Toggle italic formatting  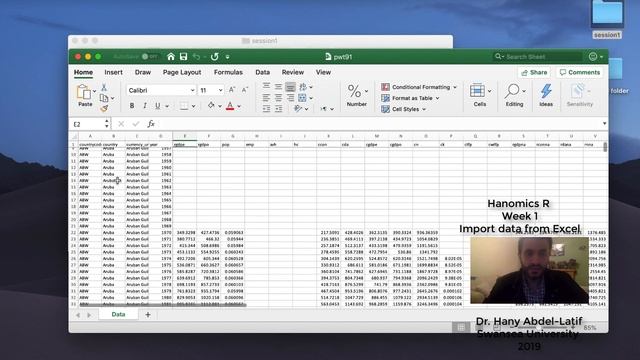point(144,106)
